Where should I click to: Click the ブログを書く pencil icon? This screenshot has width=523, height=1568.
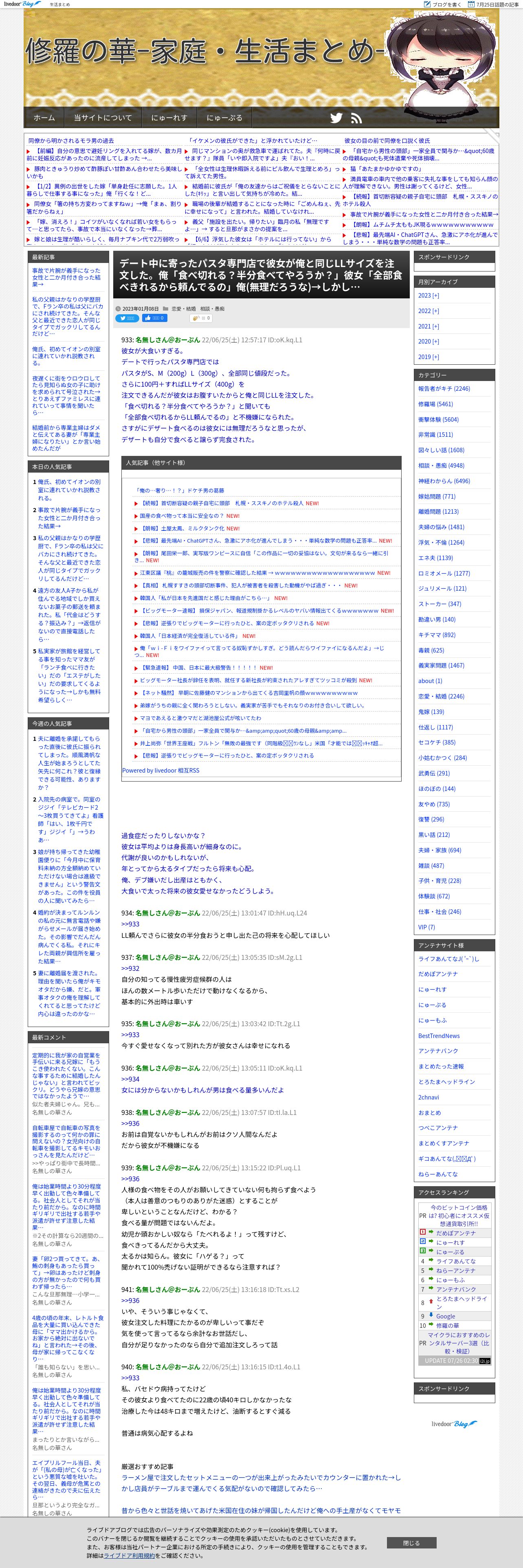coord(428,4)
